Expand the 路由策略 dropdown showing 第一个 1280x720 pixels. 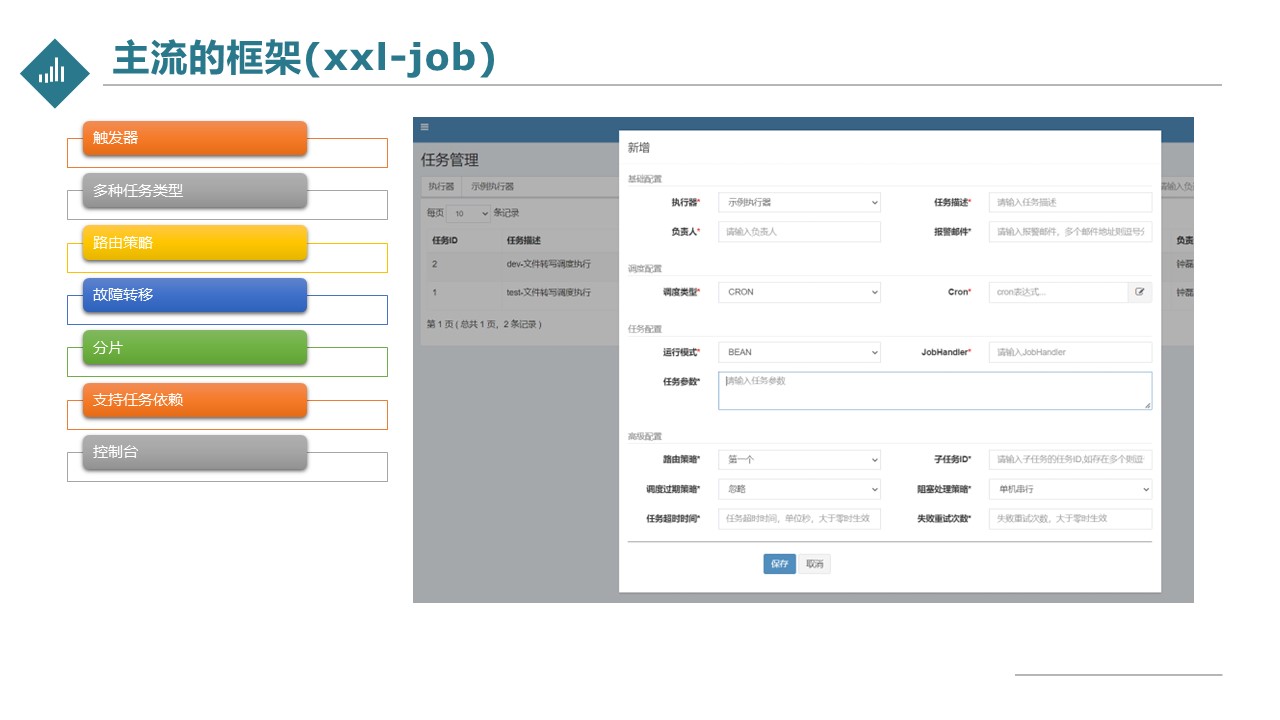(799, 460)
